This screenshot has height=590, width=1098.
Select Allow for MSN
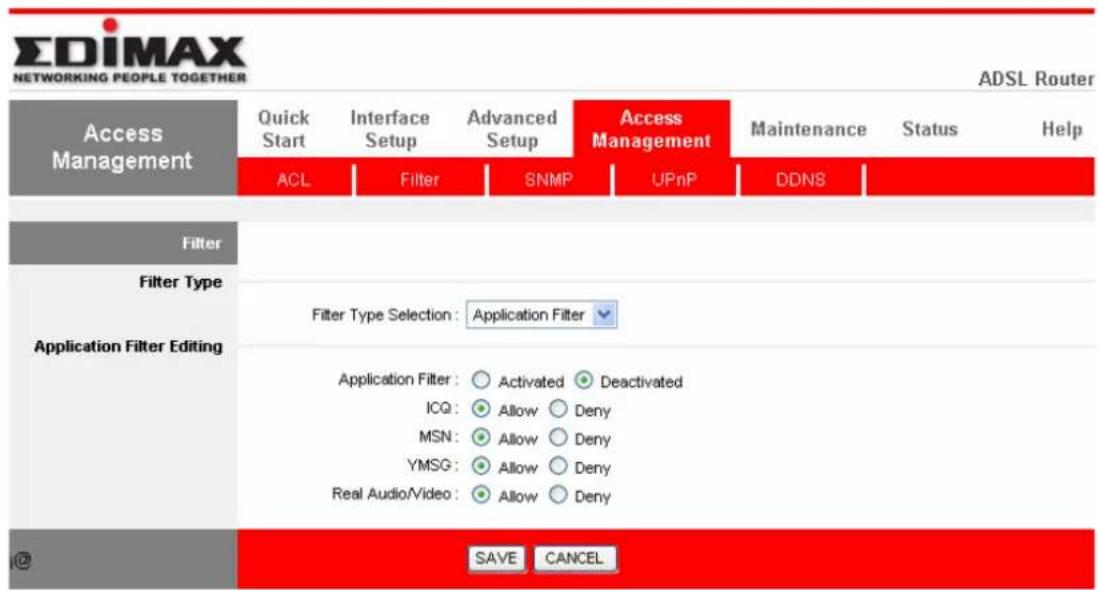click(x=480, y=437)
